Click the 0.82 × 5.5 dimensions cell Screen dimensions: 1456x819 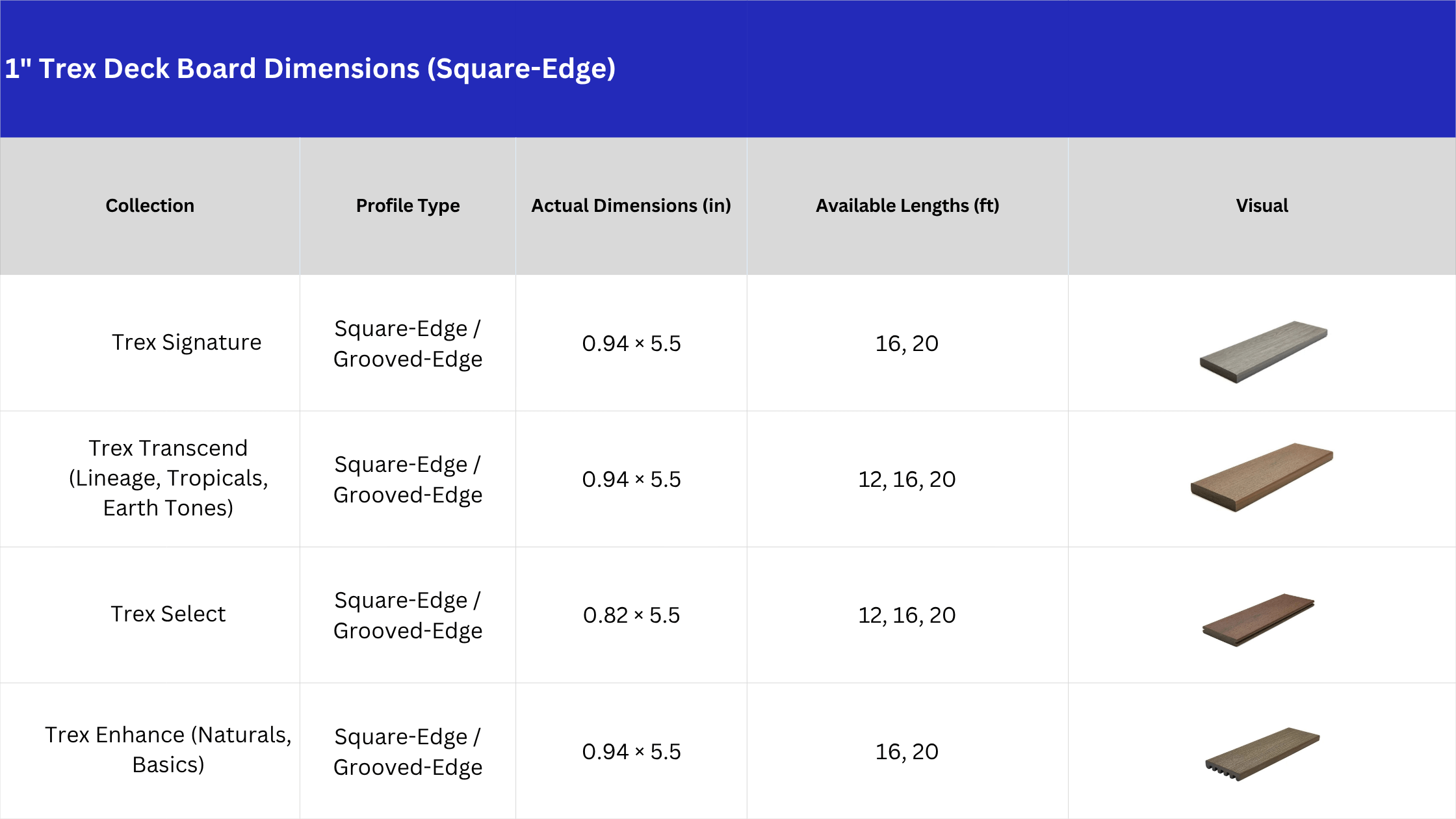(x=631, y=615)
